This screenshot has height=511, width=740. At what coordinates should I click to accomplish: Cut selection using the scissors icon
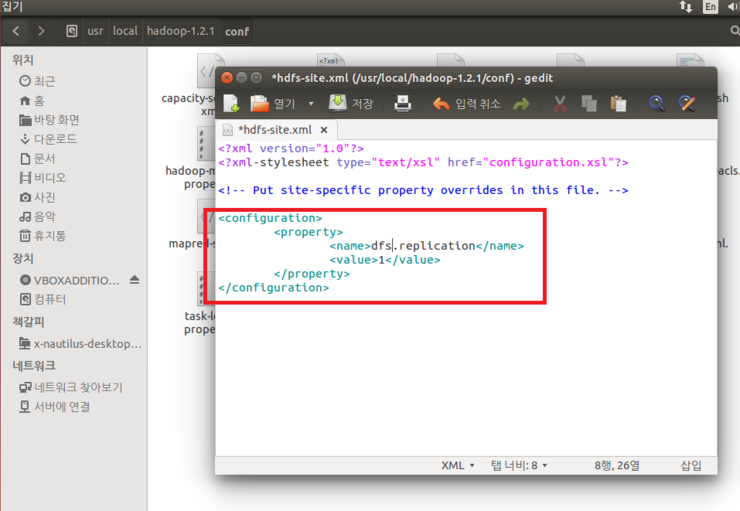560,103
